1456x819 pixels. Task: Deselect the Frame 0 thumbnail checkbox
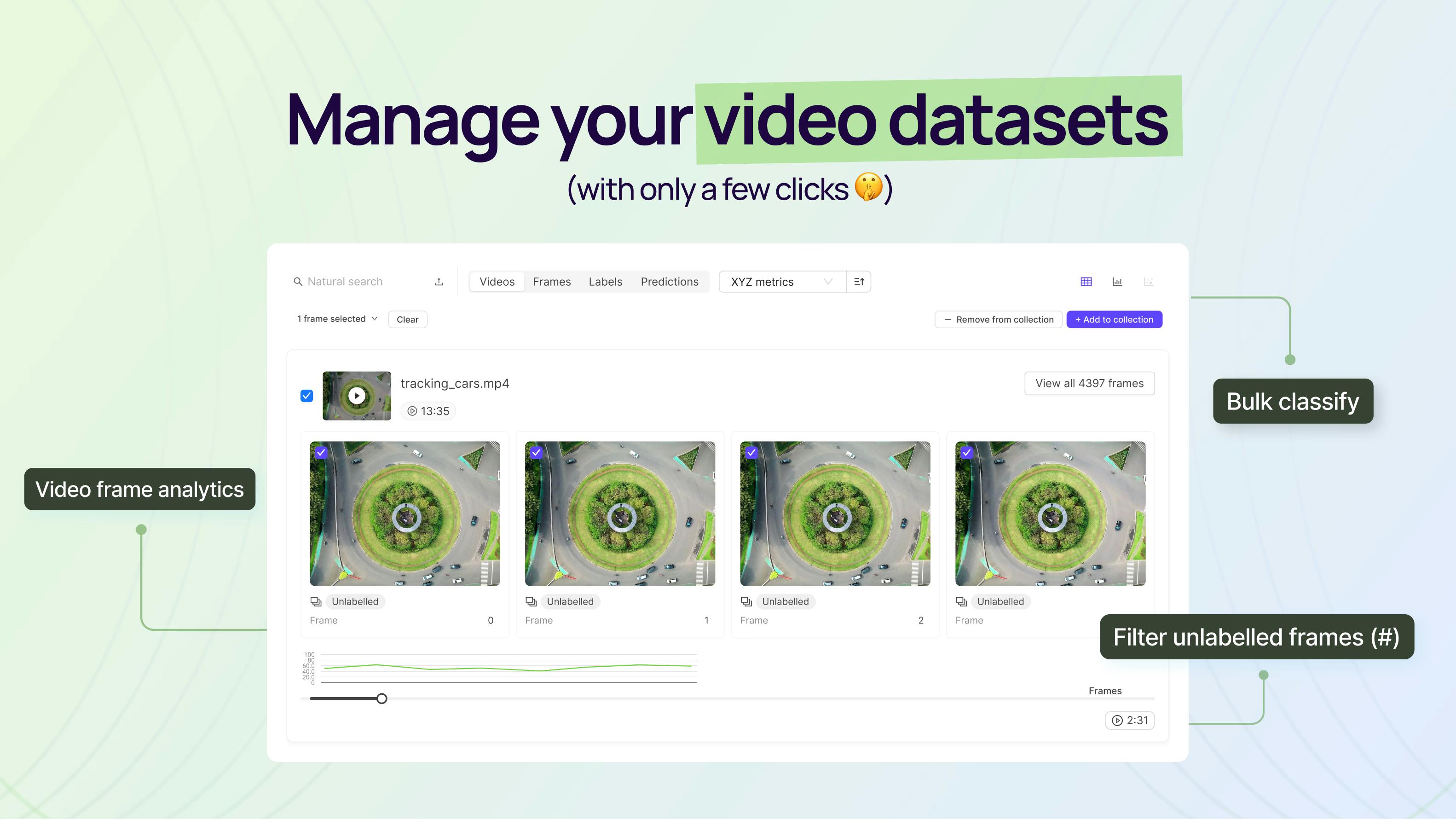coord(321,452)
